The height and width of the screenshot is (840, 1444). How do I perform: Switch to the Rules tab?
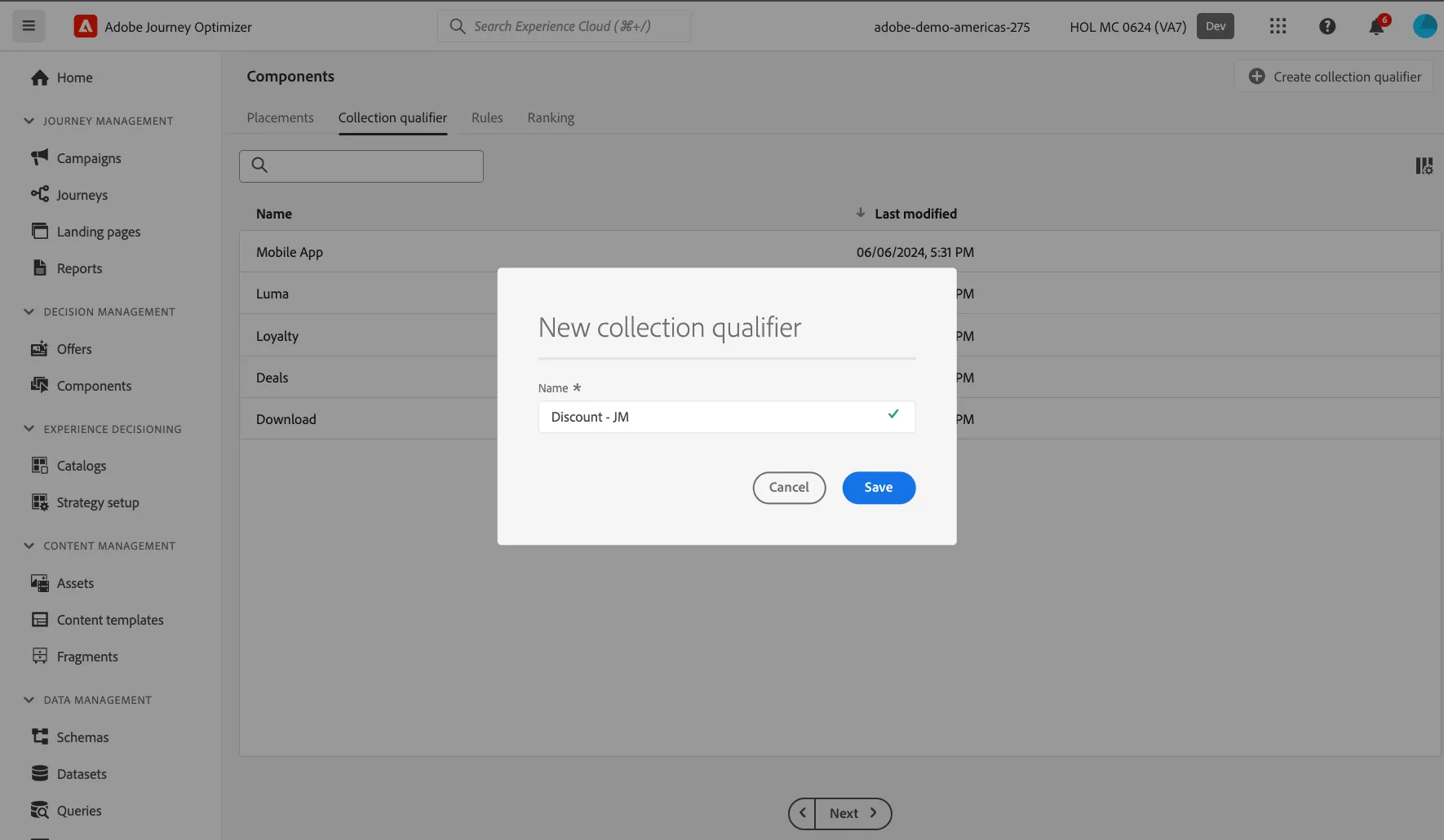pyautogui.click(x=487, y=117)
